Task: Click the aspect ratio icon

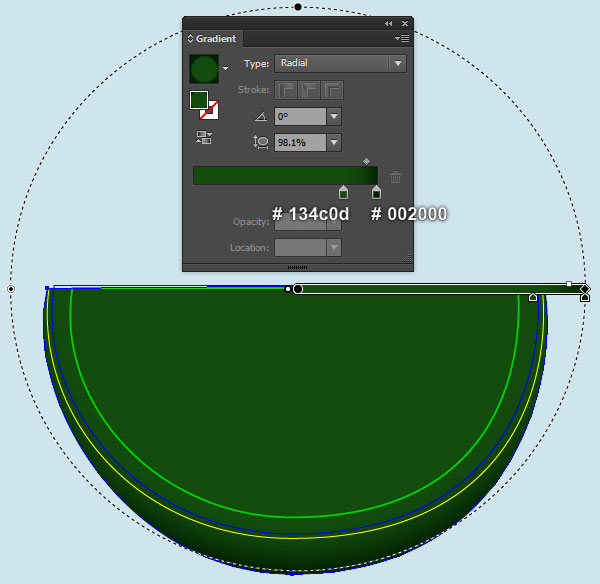Action: [x=261, y=142]
